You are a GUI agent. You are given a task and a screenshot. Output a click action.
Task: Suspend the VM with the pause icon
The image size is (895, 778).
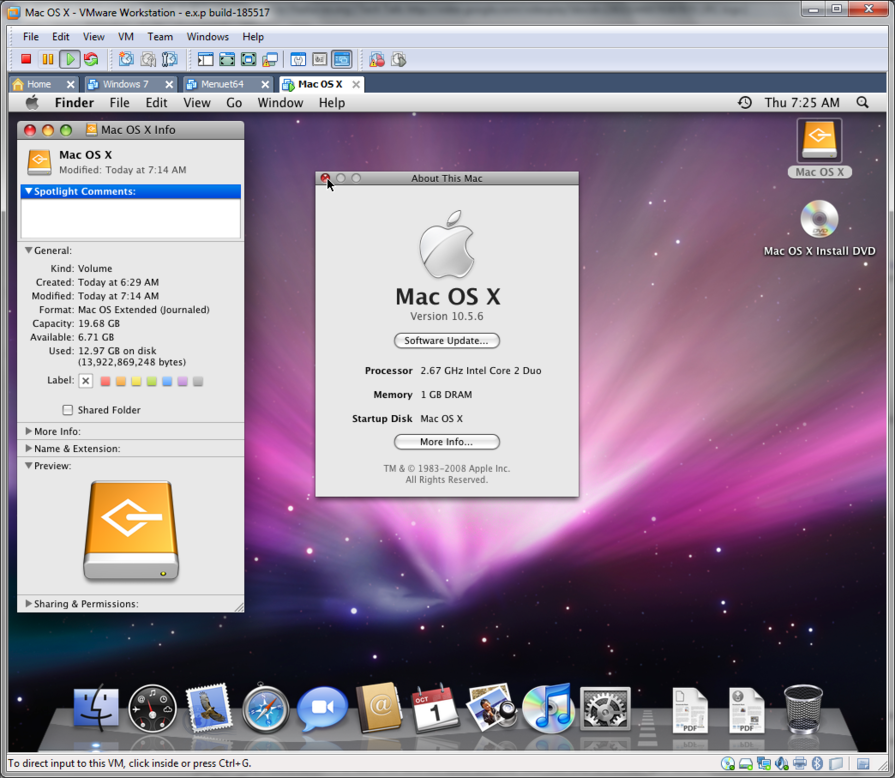tap(48, 60)
